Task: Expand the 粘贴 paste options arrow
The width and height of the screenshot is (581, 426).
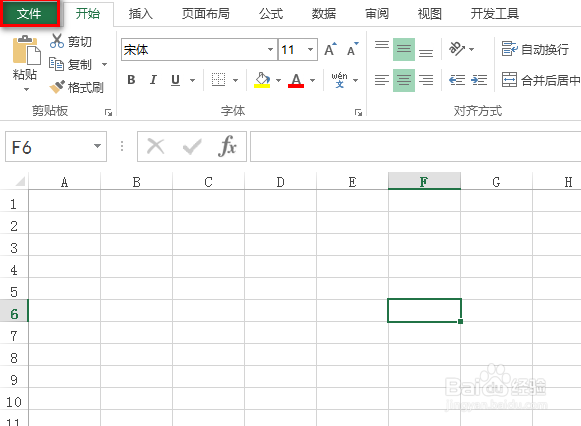Action: [26, 89]
